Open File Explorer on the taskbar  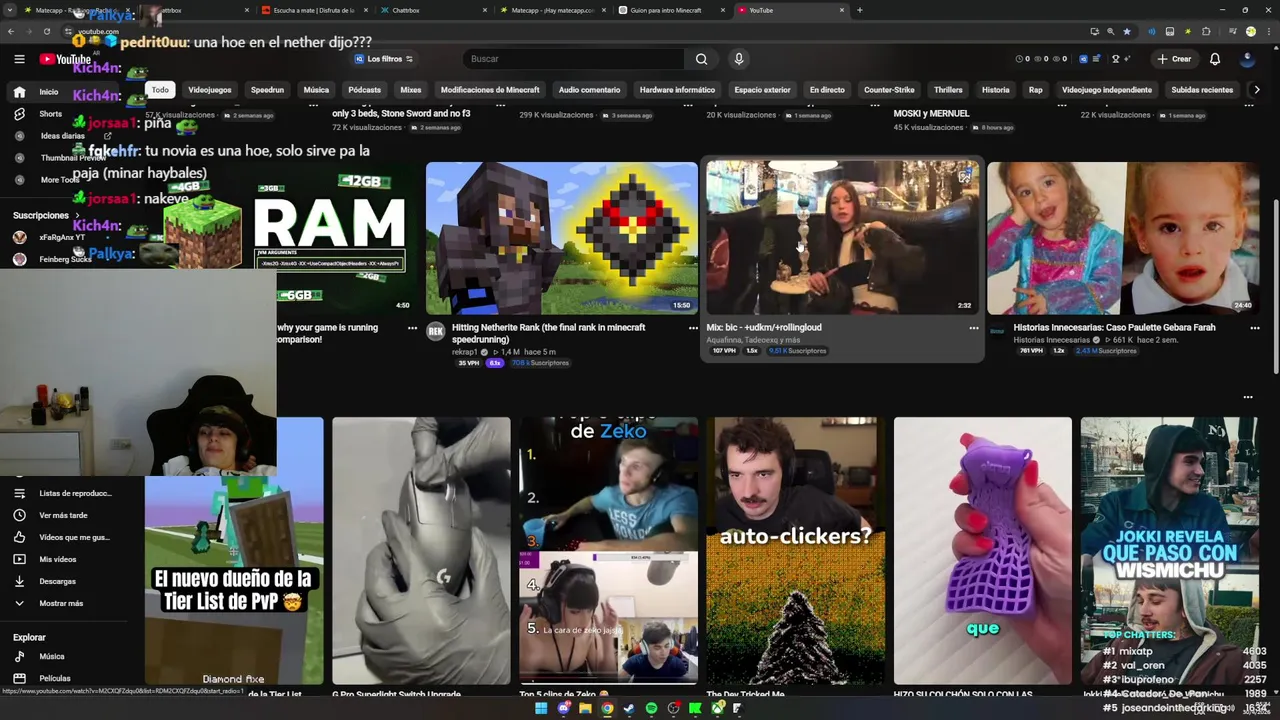[585, 708]
